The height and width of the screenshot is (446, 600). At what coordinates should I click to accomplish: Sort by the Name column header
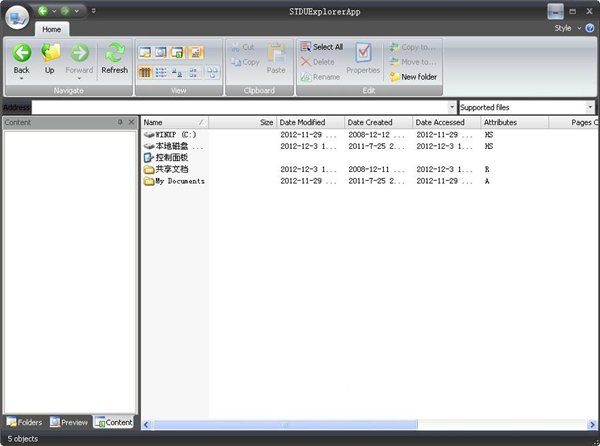175,122
